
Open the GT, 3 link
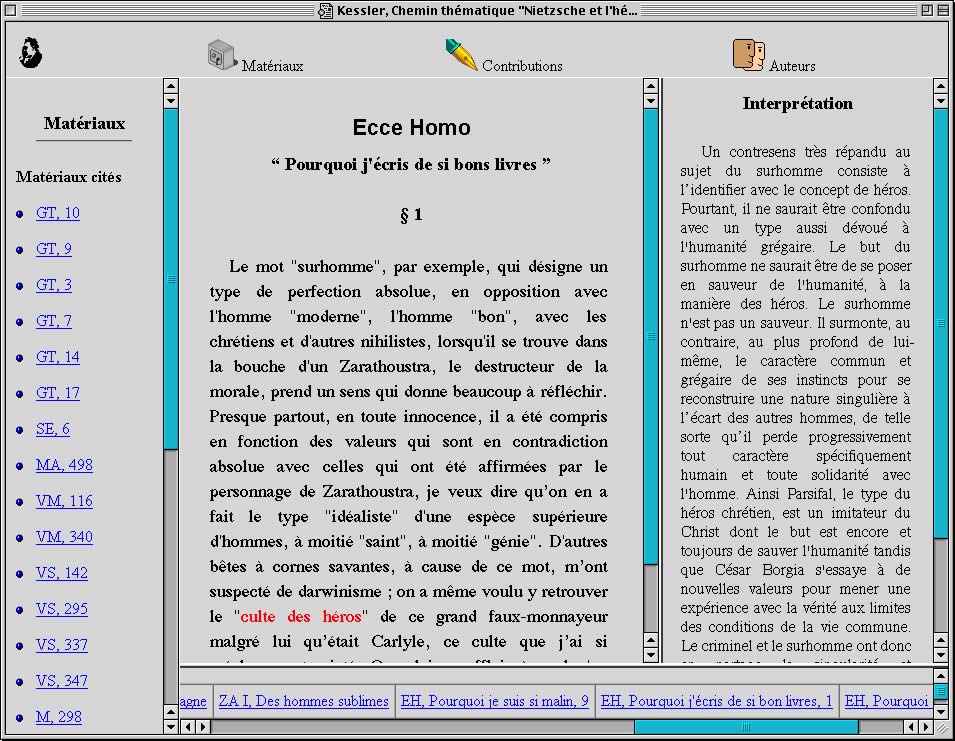coord(54,285)
